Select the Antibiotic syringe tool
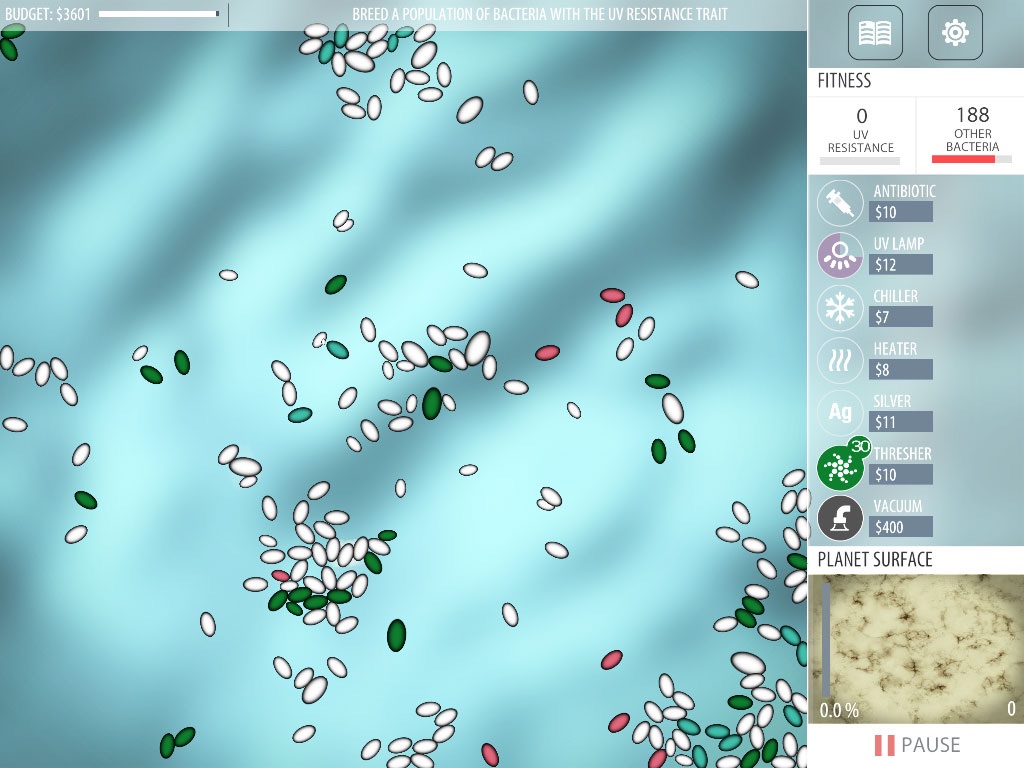This screenshot has height=768, width=1024. click(x=840, y=203)
